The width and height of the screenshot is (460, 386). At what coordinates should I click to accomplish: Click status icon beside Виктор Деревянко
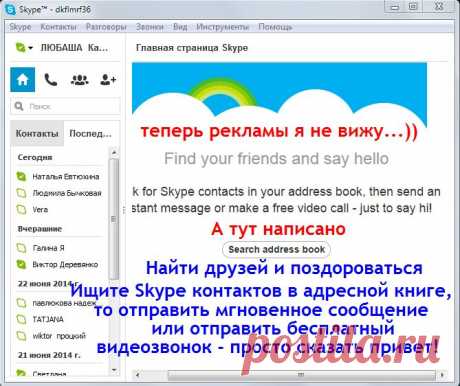click(x=21, y=265)
